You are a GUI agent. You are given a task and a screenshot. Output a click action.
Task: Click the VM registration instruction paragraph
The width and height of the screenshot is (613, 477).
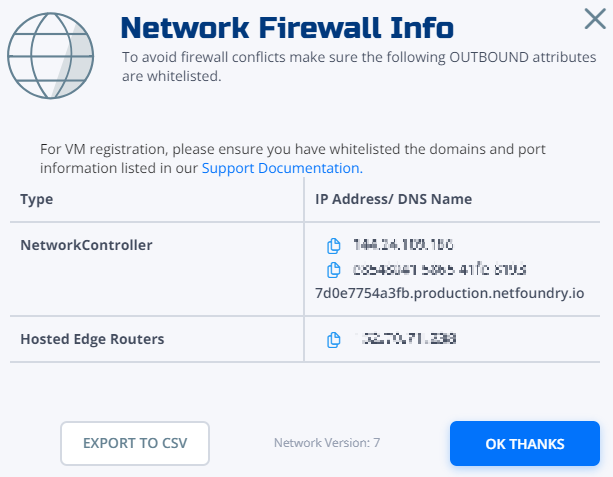292,158
